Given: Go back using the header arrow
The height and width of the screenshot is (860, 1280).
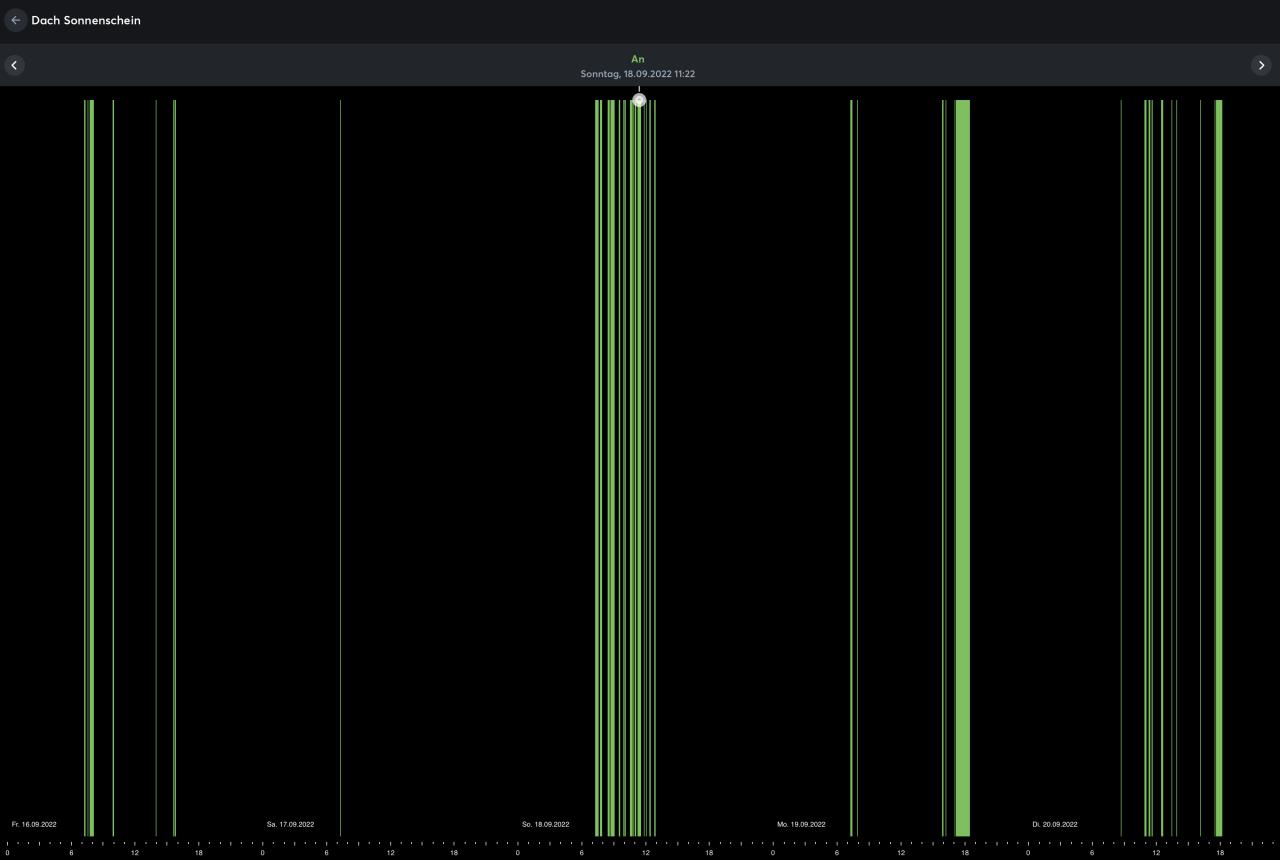Looking at the screenshot, I should 15,20.
